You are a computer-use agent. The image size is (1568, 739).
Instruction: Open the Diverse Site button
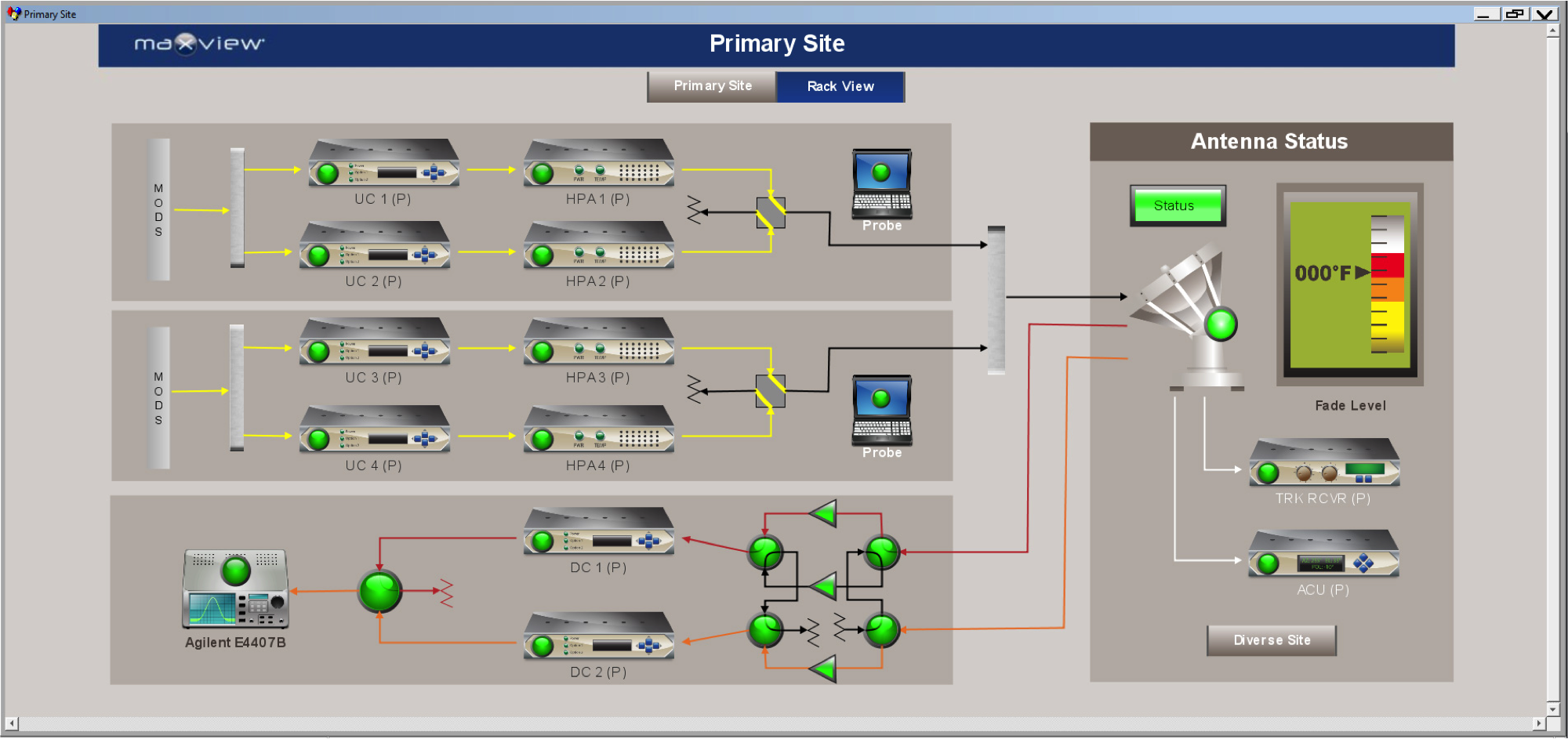1272,640
